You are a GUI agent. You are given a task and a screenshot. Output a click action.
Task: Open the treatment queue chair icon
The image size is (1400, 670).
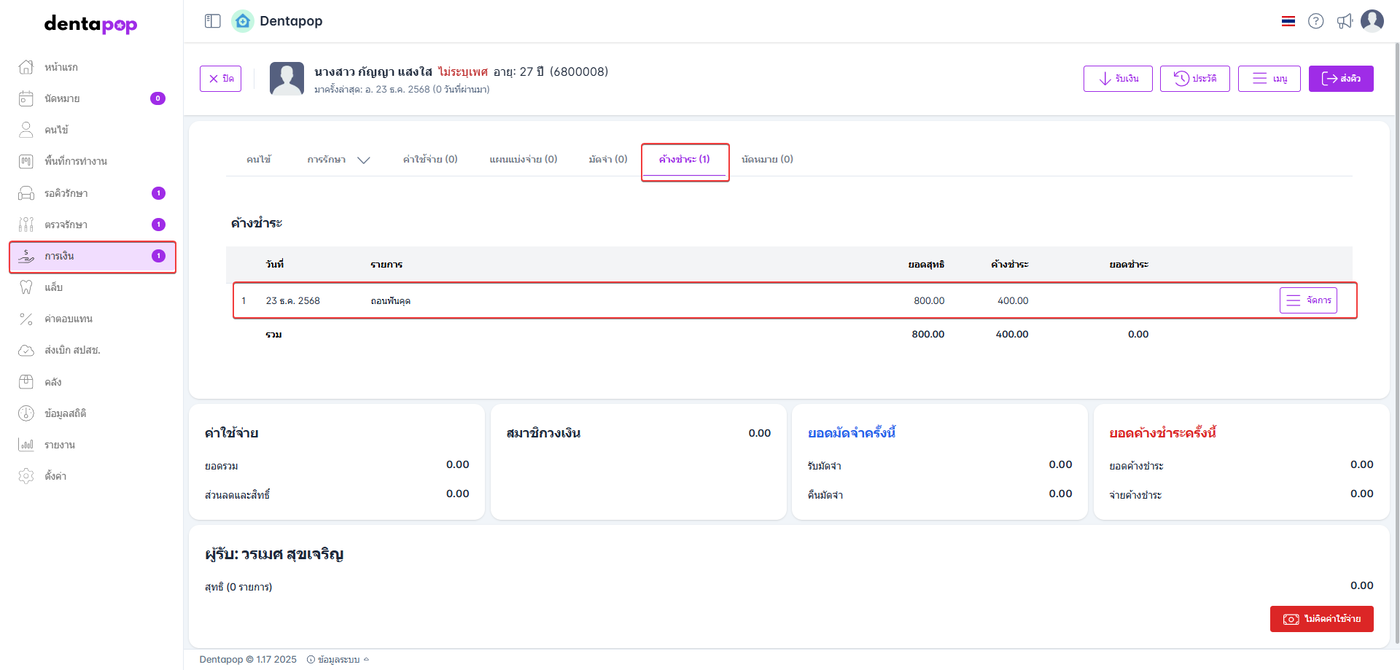point(27,193)
